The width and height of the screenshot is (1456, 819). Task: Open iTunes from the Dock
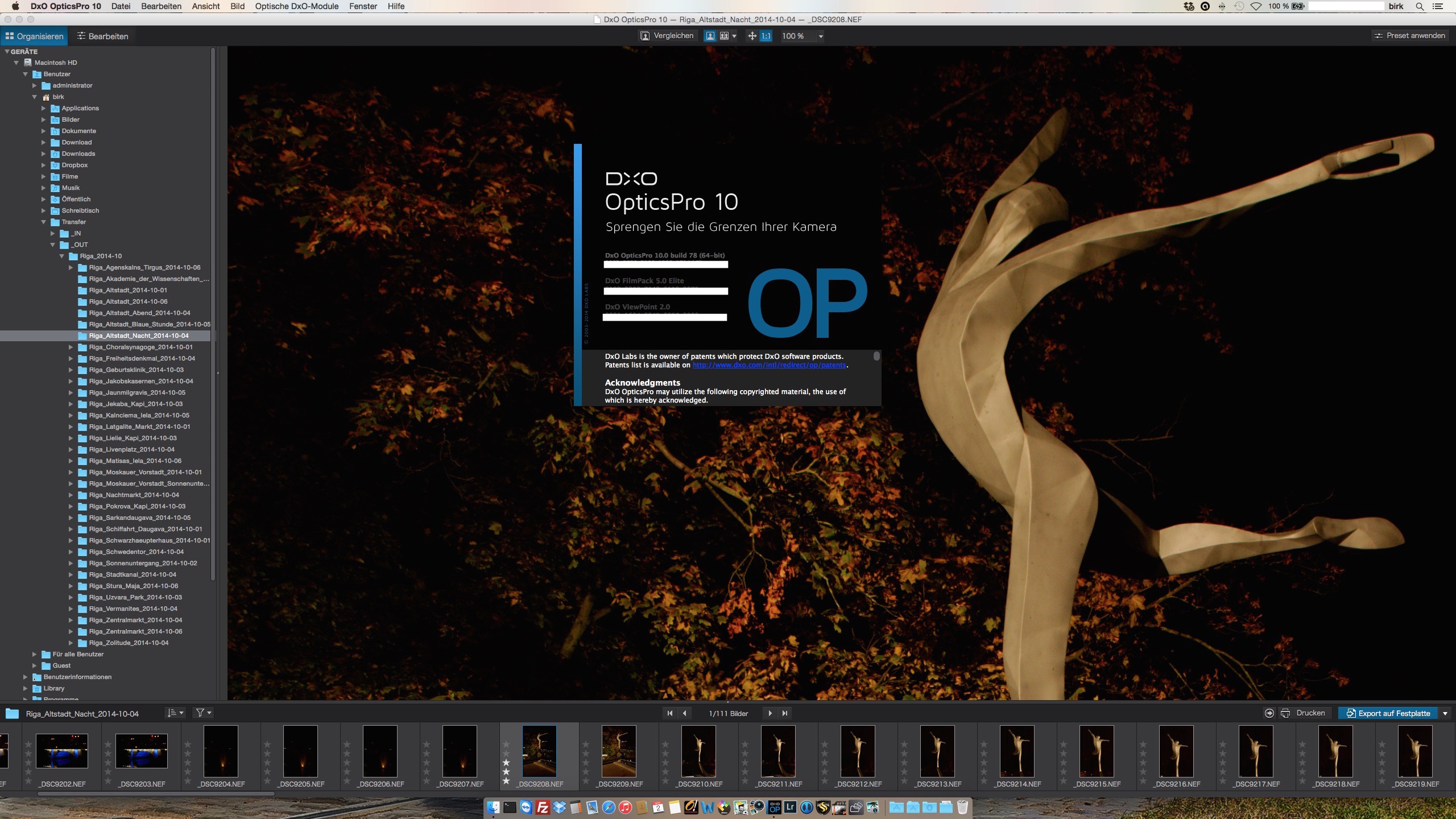tap(625, 807)
